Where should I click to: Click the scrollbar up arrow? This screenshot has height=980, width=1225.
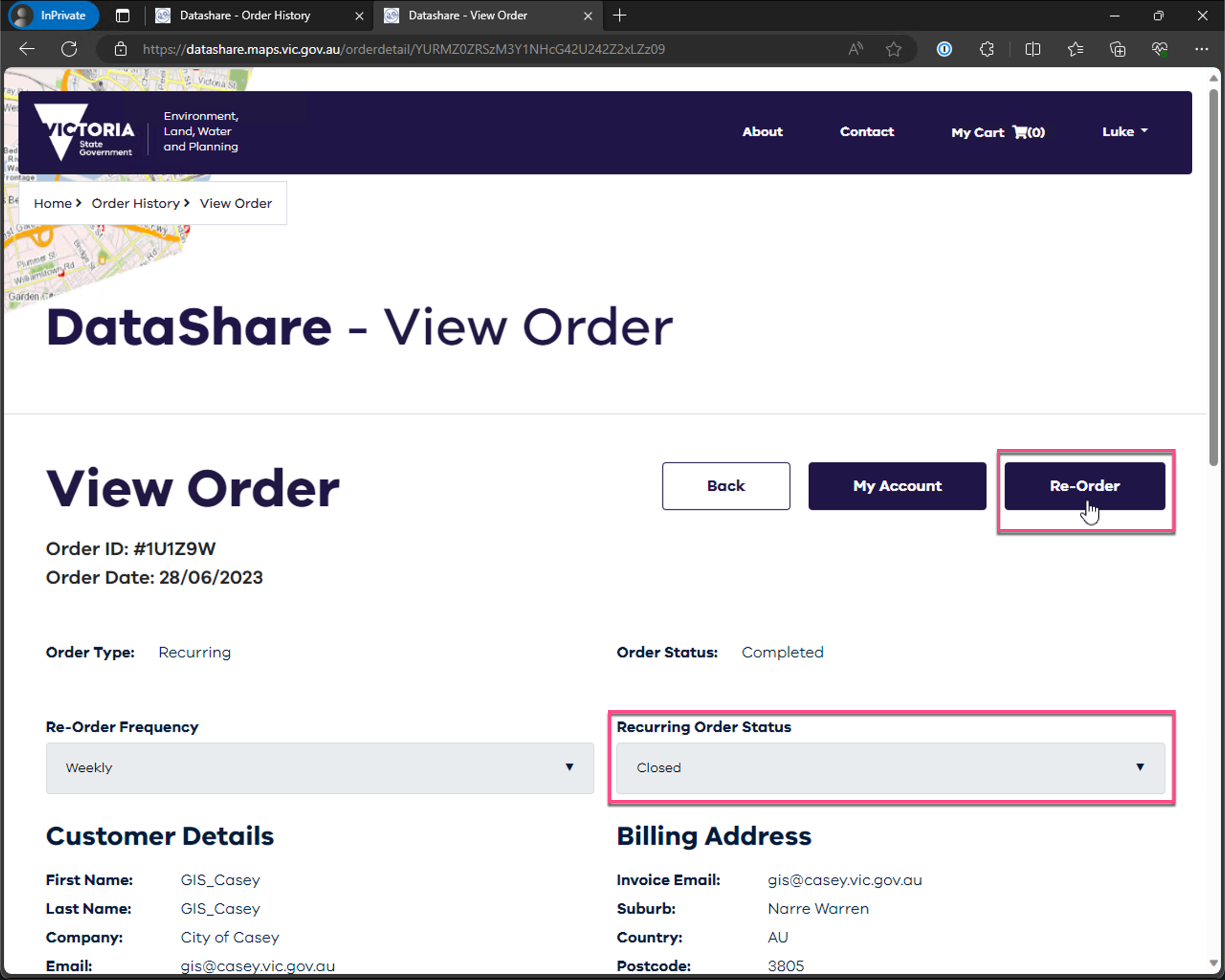pos(1213,78)
